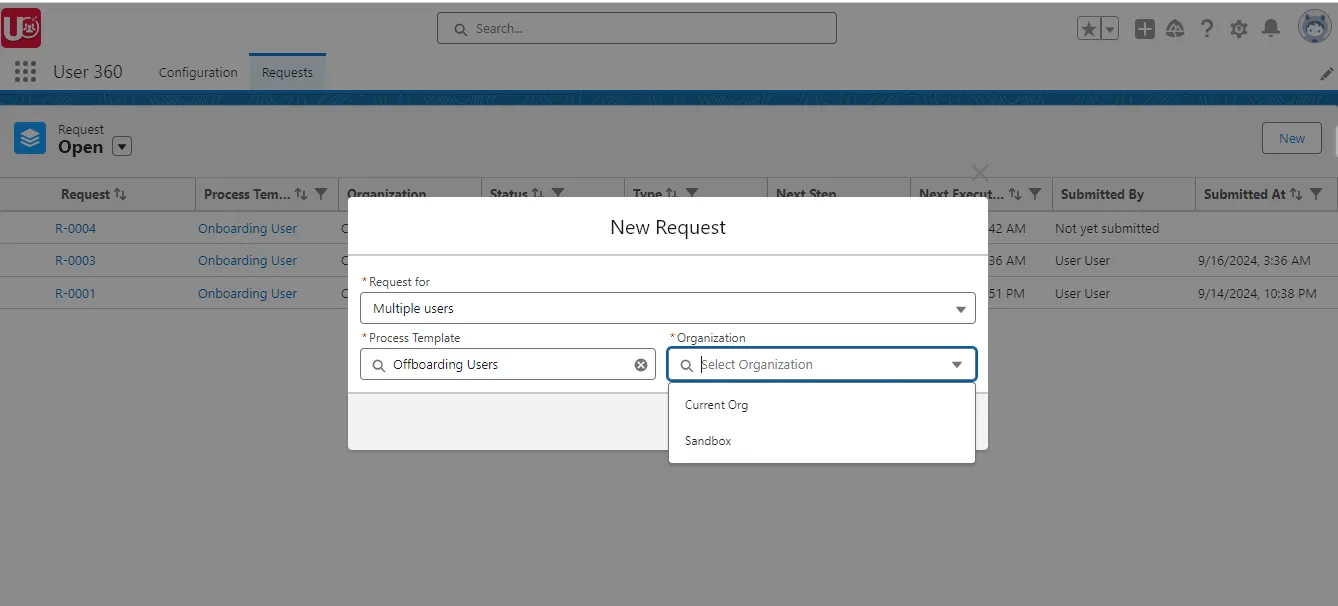Open Salesforce Setup gear icon
Viewport: 1338px width, 606px height.
tap(1239, 28)
